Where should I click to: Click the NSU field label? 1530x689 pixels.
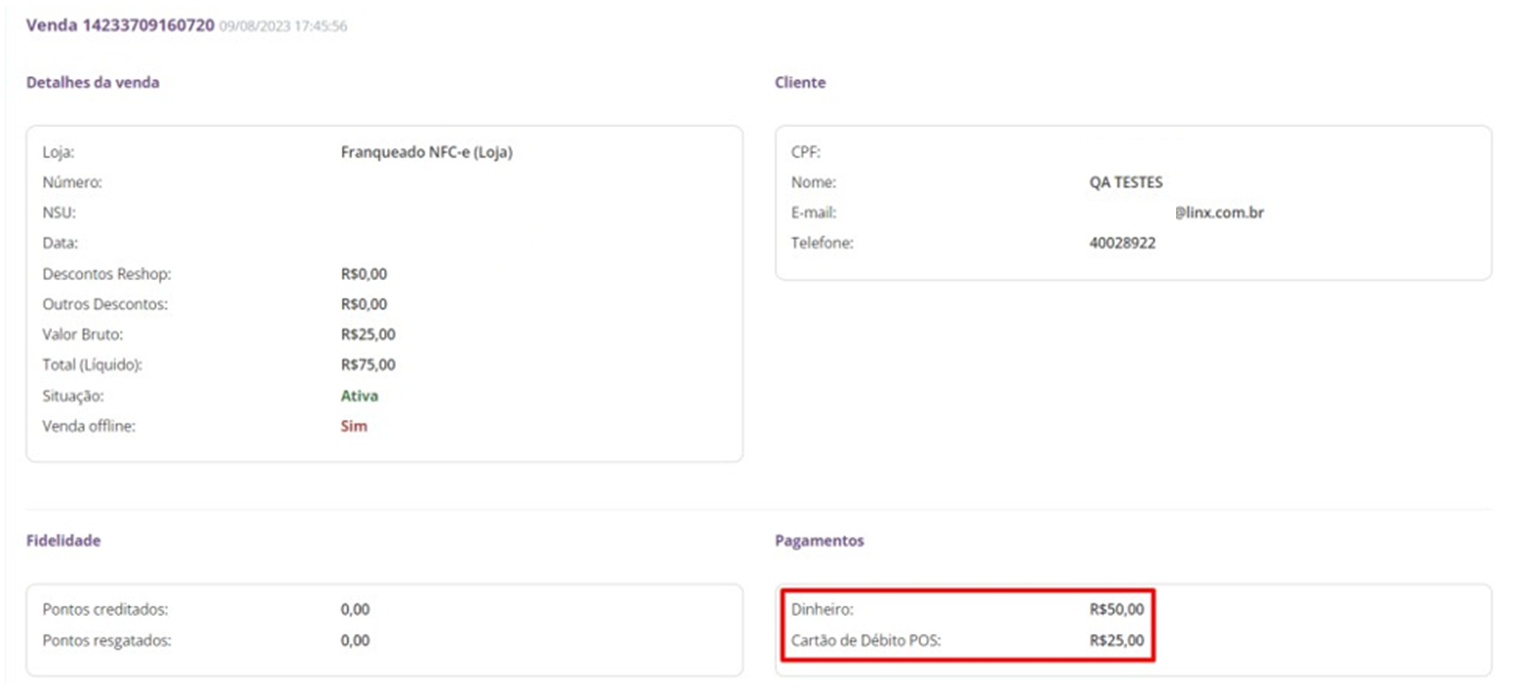[x=59, y=213]
